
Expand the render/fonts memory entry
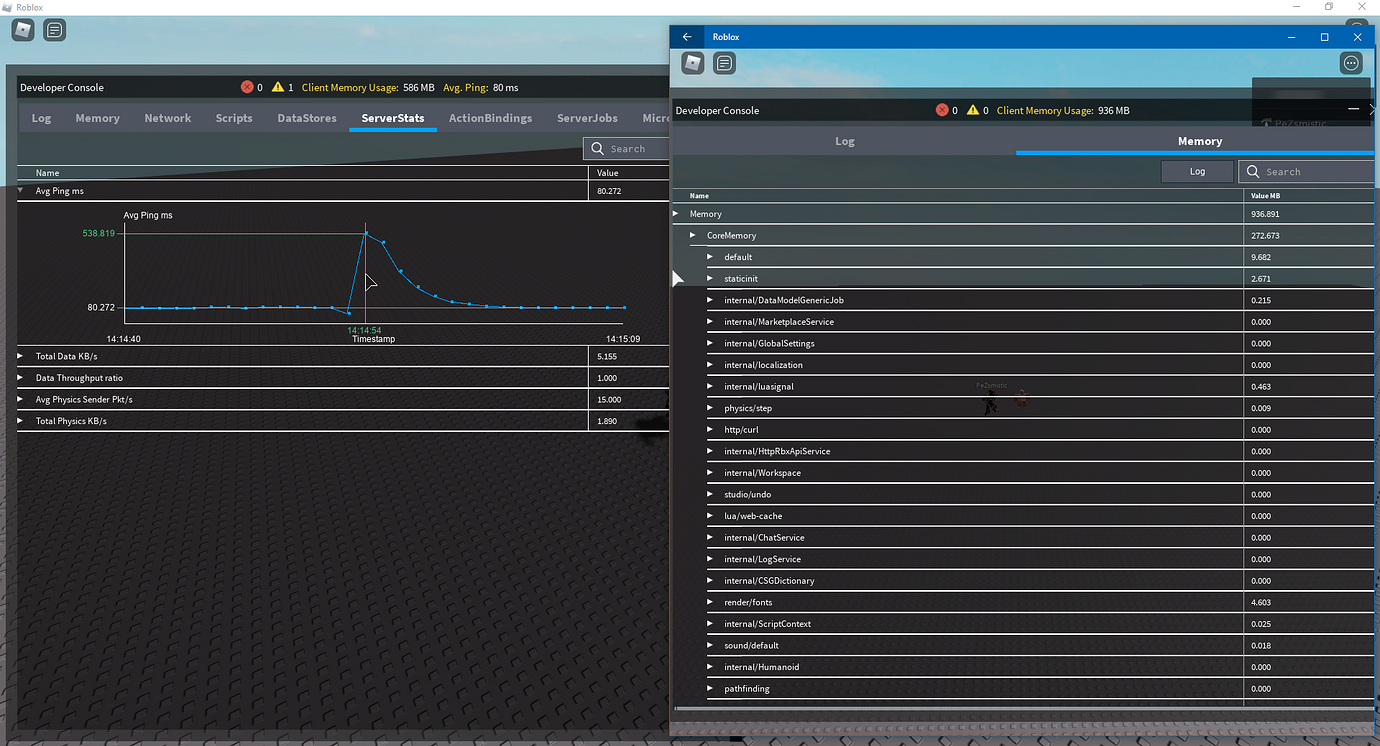[x=710, y=602]
